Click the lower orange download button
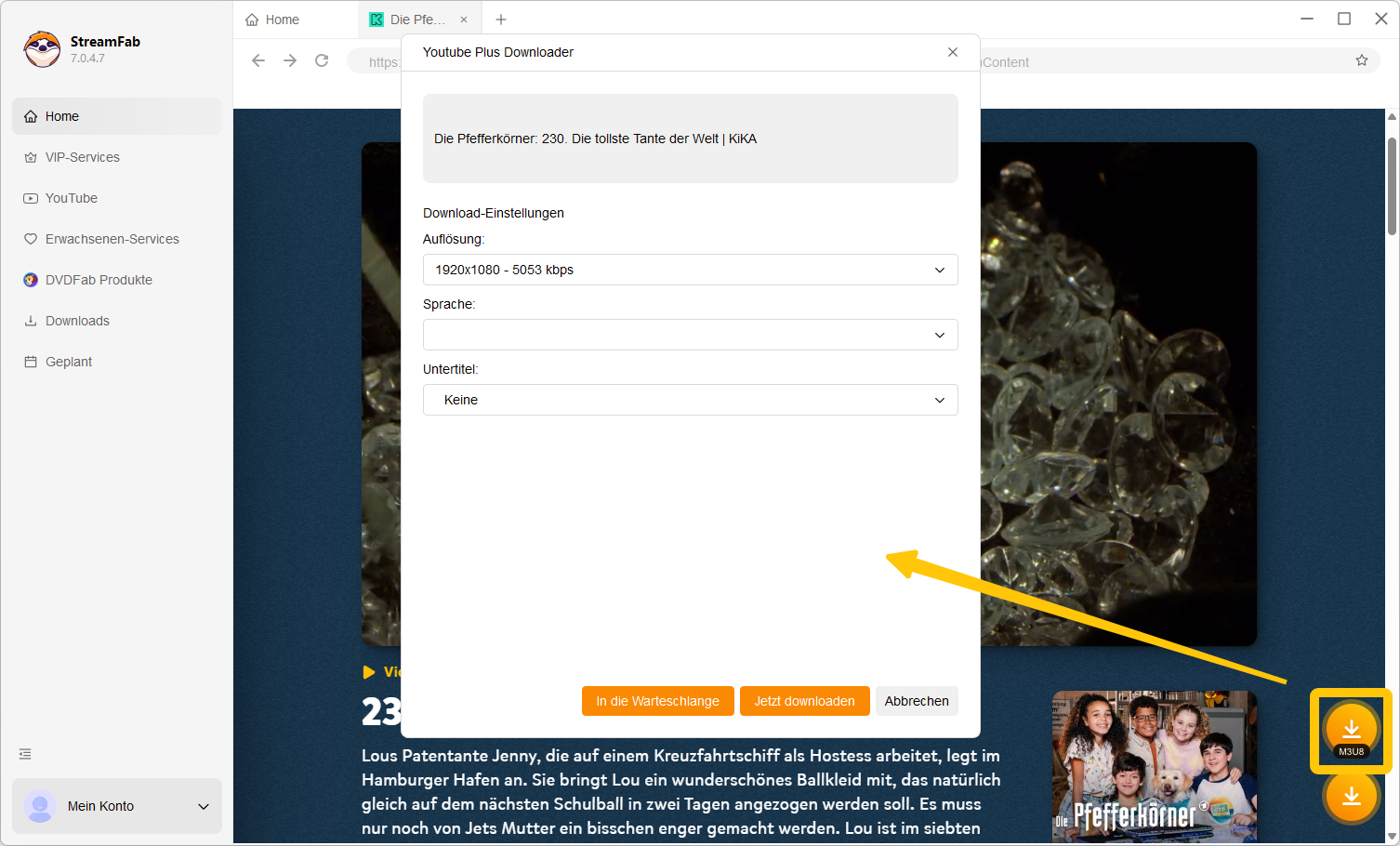1400x846 pixels. pos(1352,797)
